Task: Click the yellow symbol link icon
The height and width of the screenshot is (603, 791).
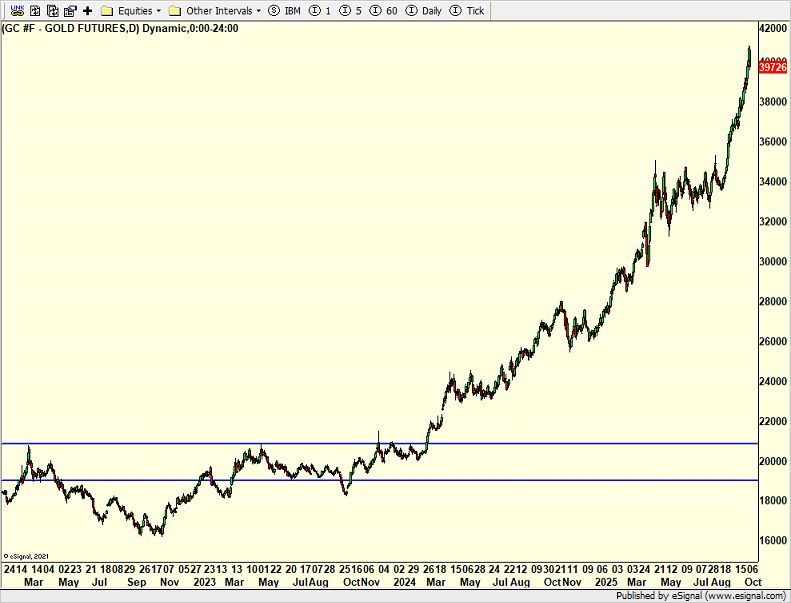Action: [x=16, y=10]
